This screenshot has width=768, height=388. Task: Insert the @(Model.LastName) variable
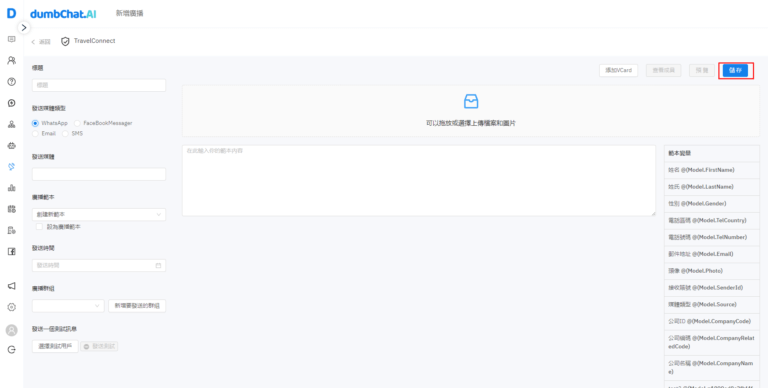712,187
